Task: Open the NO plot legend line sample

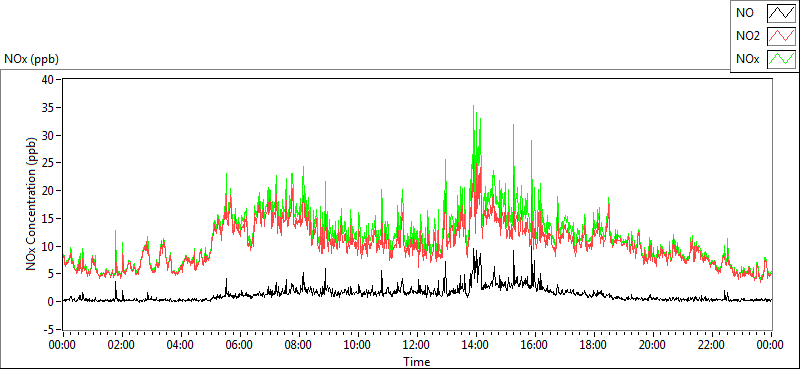Action: 781,13
